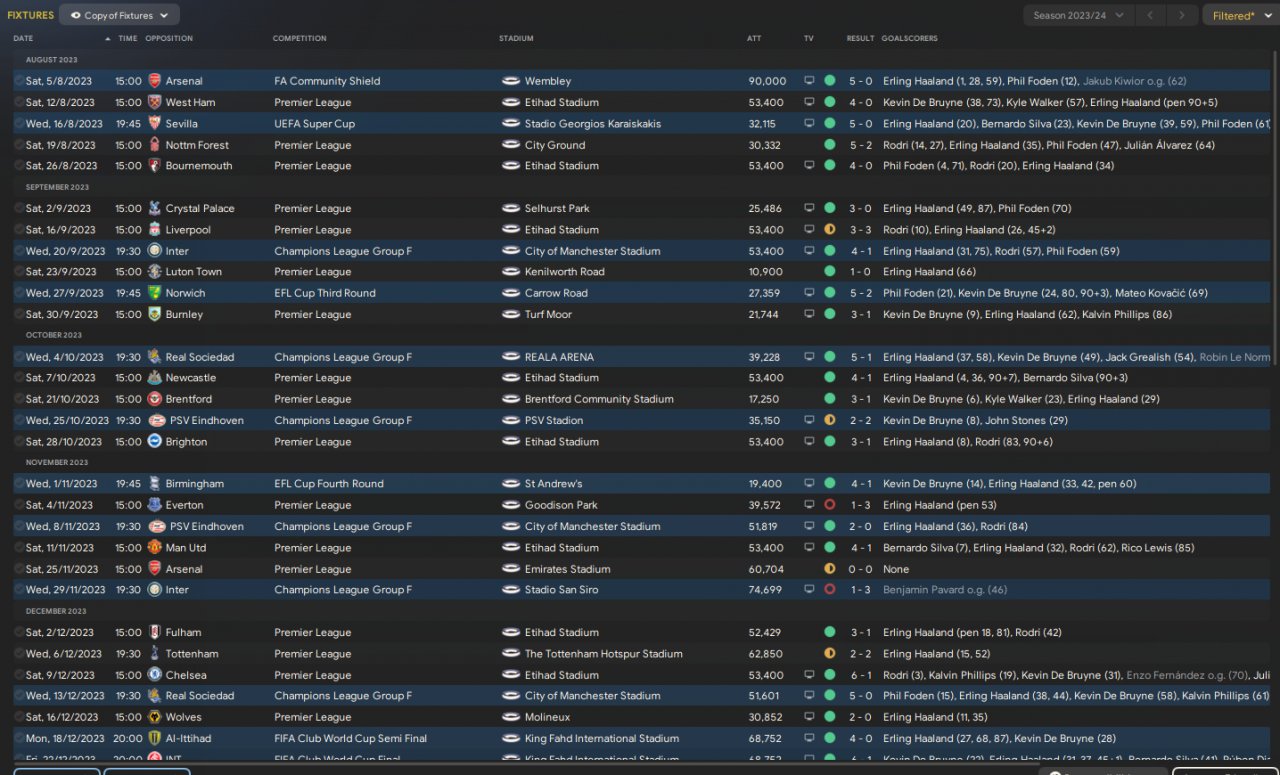Click the 6 - 1 result against Chelsea
The height and width of the screenshot is (775, 1280).
coord(861,675)
